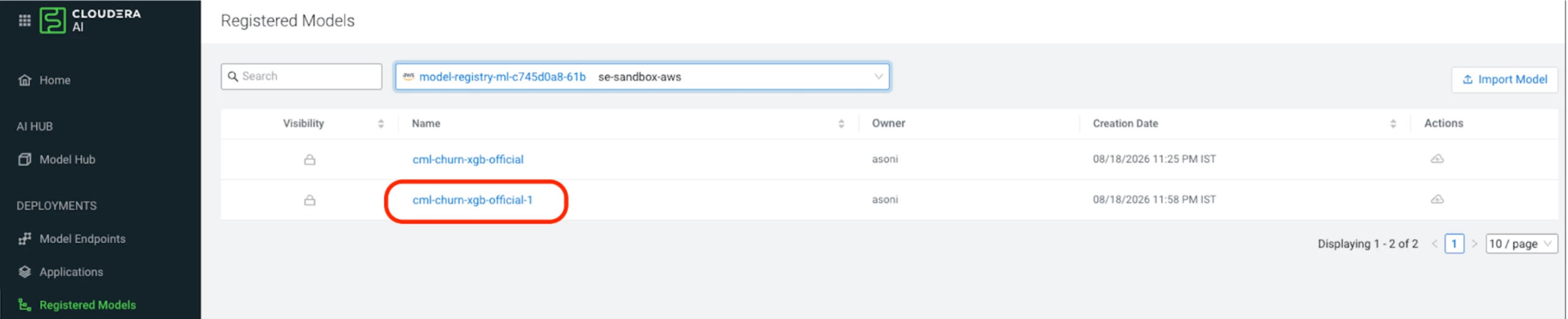
Task: Click the search magnifier icon
Action: (x=233, y=76)
